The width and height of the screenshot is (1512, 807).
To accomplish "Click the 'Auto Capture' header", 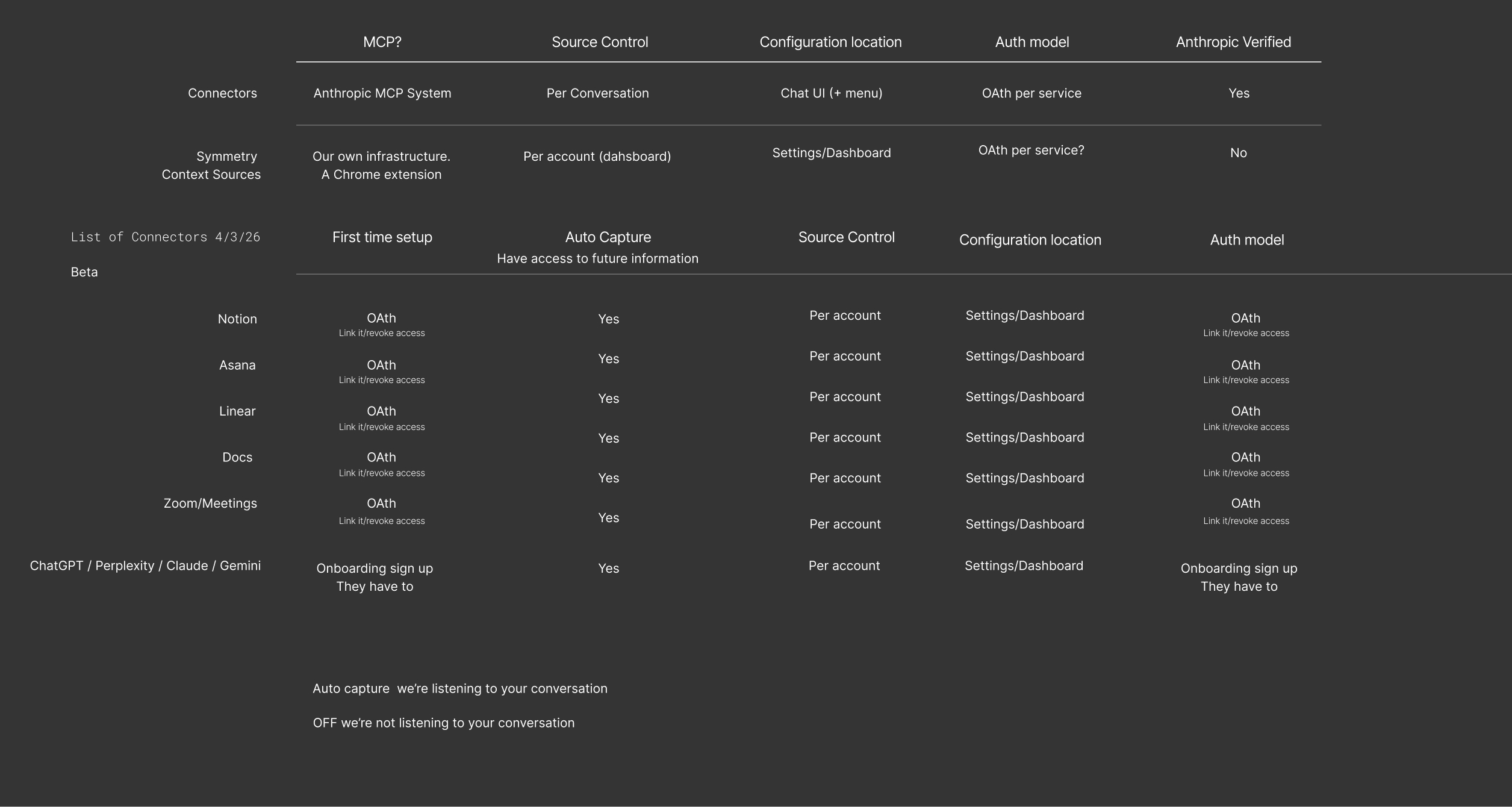I will click(x=608, y=237).
